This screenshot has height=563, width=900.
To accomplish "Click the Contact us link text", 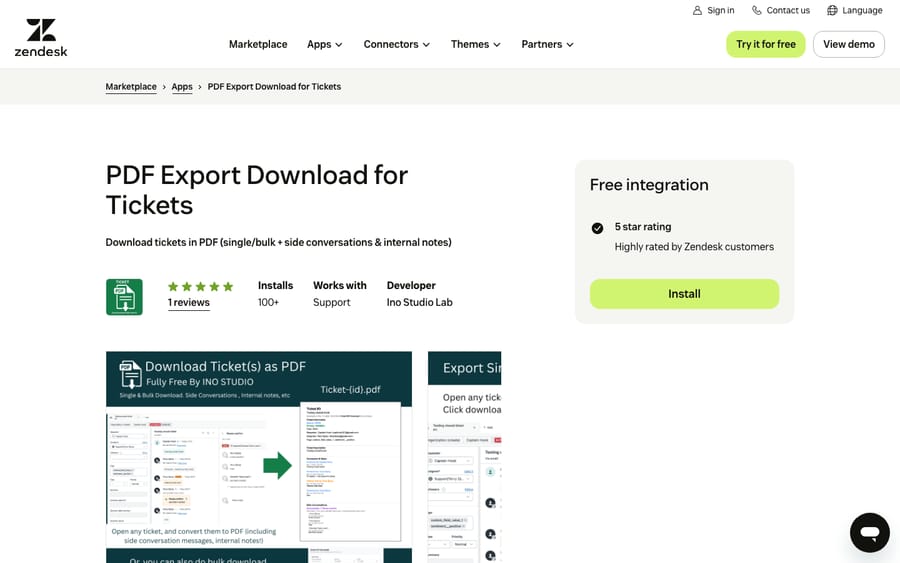I will point(788,10).
